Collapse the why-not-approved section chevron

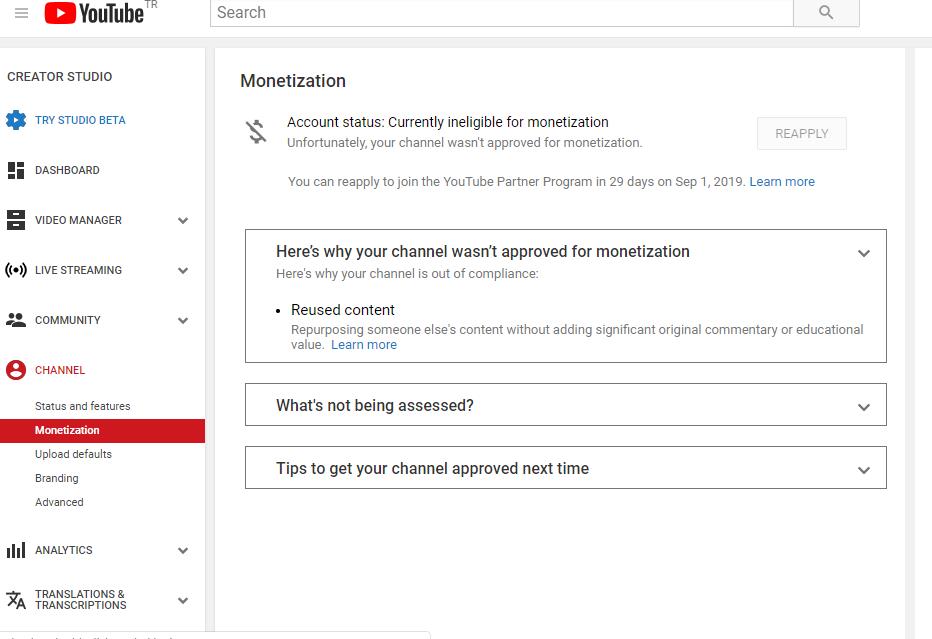(864, 253)
